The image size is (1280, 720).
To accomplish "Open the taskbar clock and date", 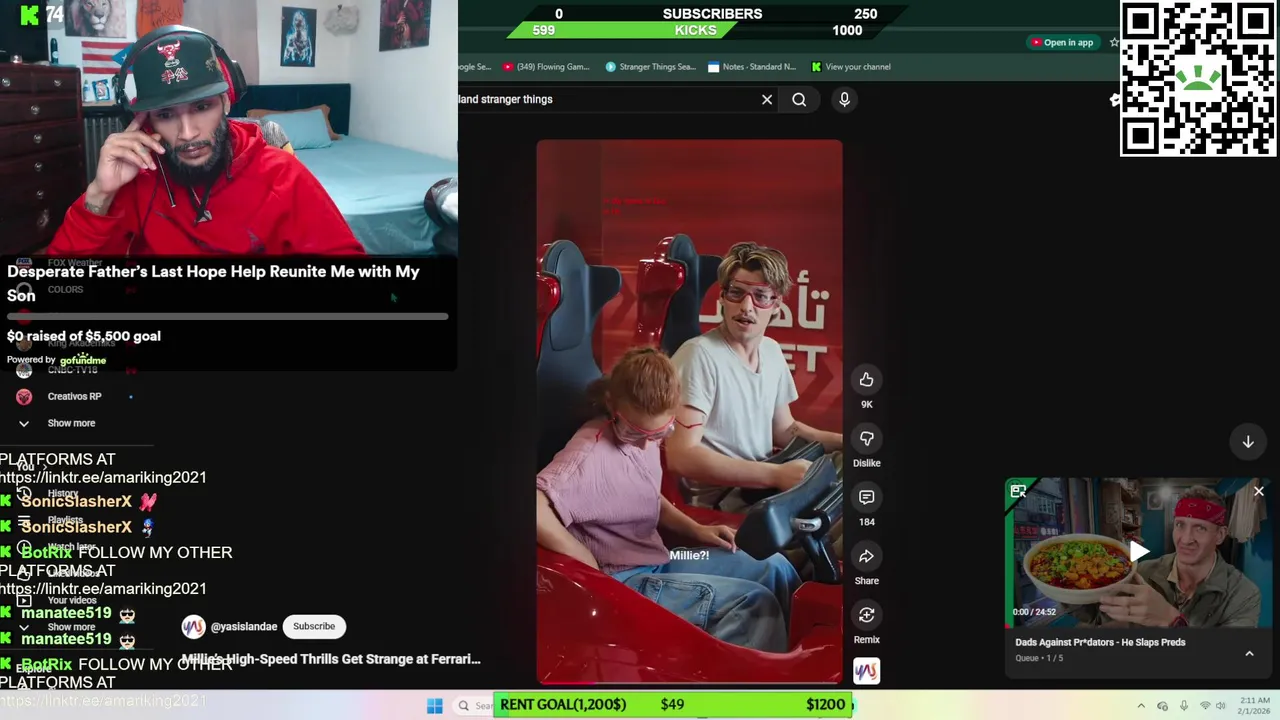I will tap(1255, 706).
